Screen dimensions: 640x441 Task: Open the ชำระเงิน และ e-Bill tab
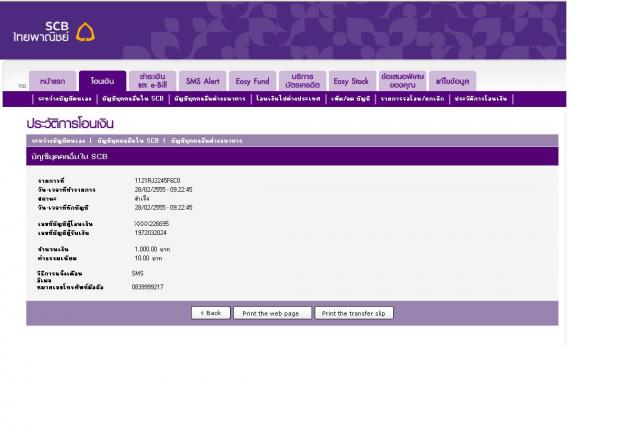pyautogui.click(x=152, y=81)
